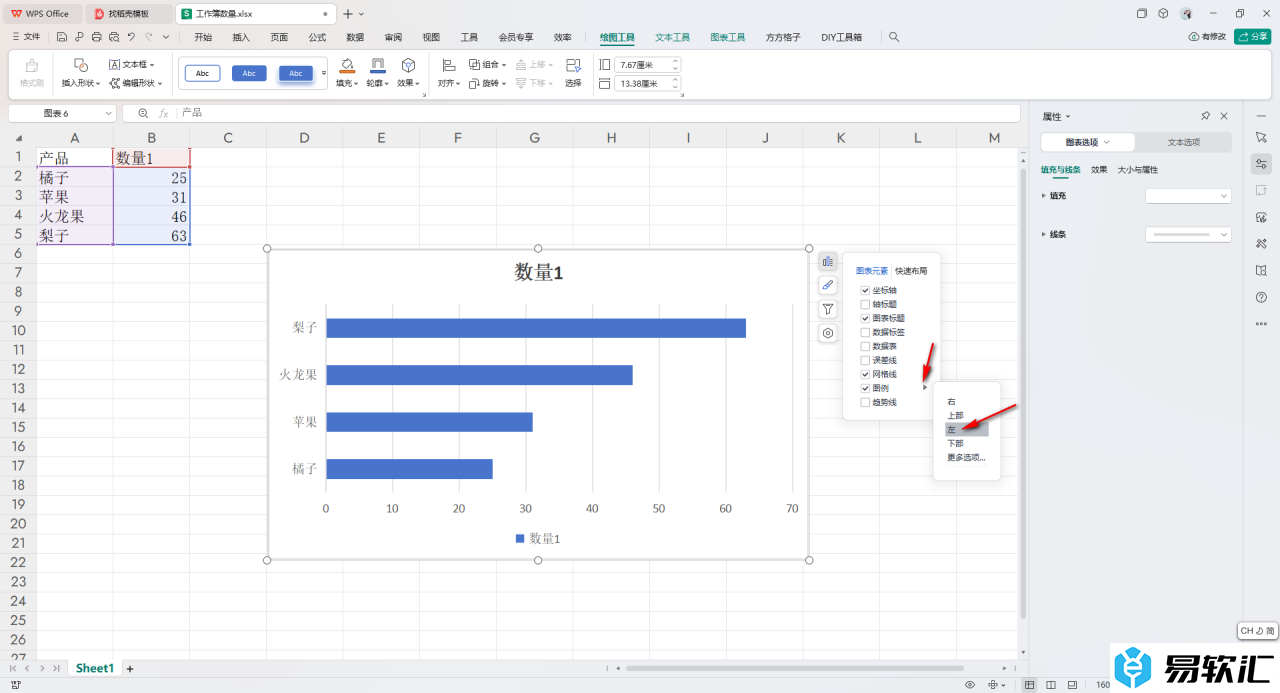
Task: Toggle the 误差线 (Error Bars) checkbox
Action: coord(865,360)
